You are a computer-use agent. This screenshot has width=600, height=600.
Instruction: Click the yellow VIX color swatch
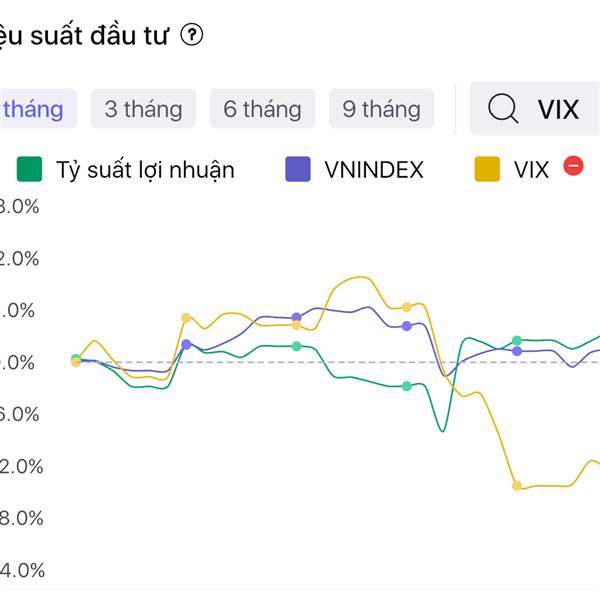(x=487, y=169)
